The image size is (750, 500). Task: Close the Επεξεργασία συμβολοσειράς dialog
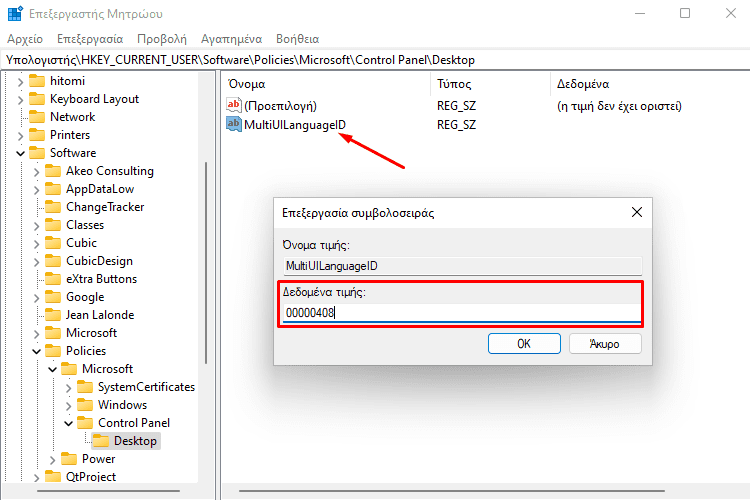coord(637,212)
